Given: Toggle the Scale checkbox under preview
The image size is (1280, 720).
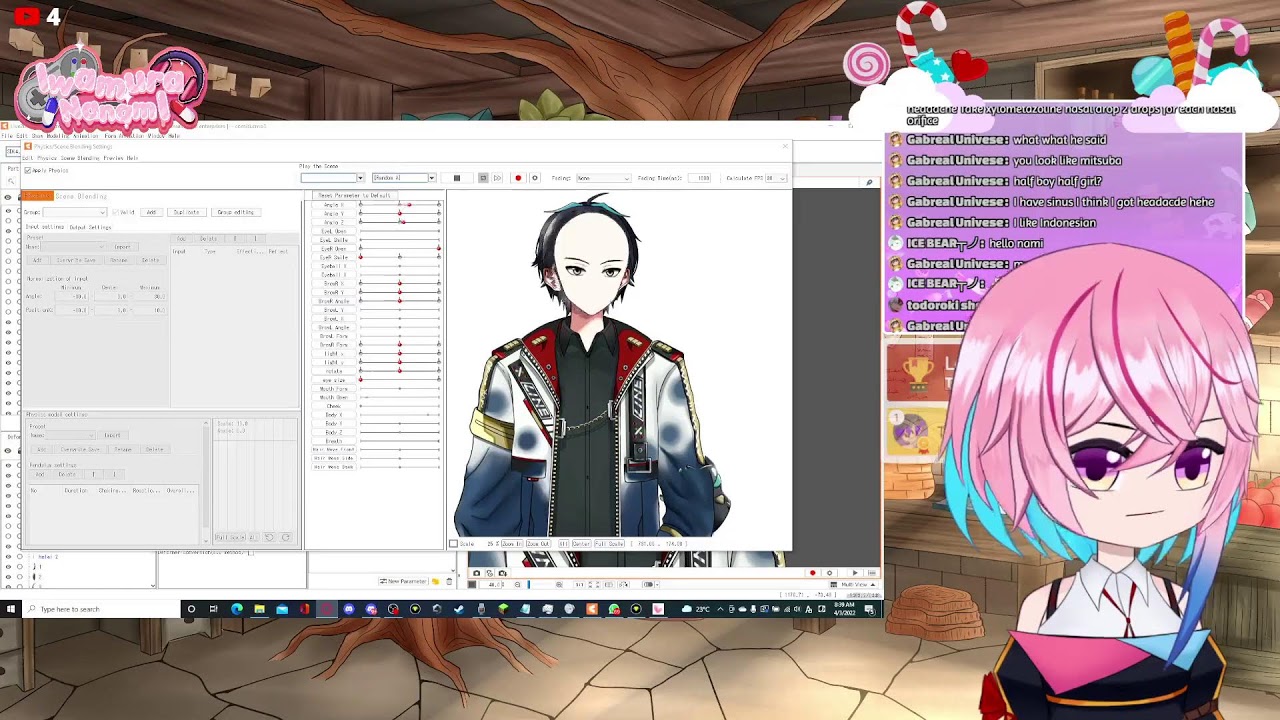Looking at the screenshot, I should tap(453, 544).
